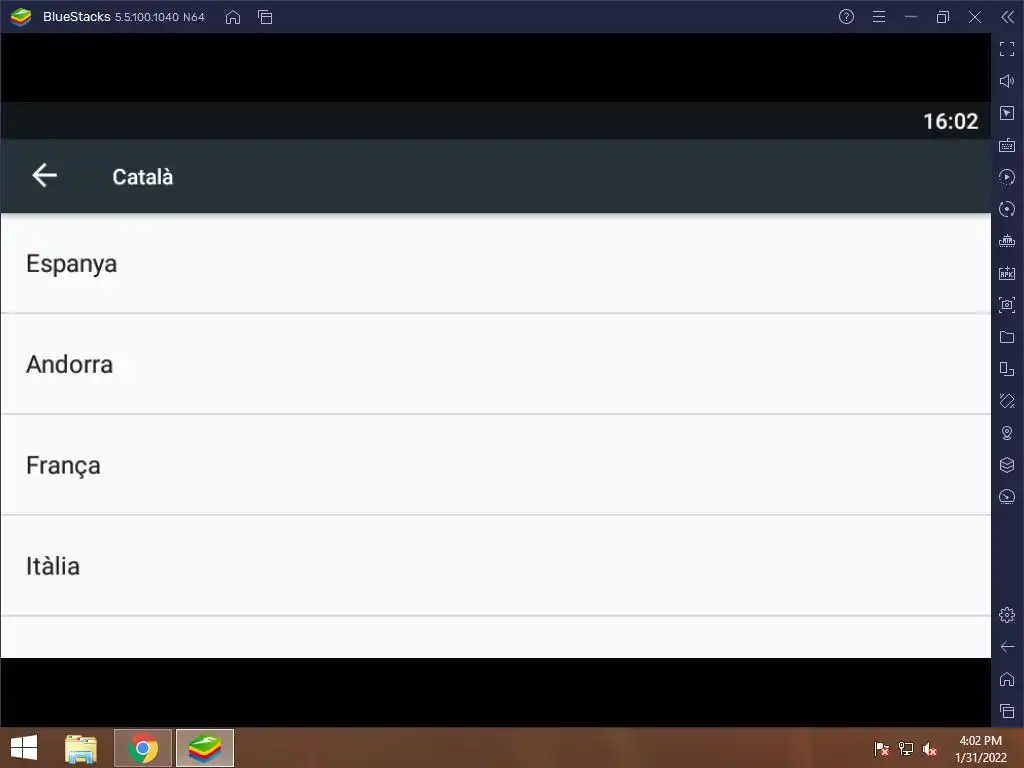Screen dimensions: 1024x768
Task: Open the macro recorder icon in sidebar
Action: click(1007, 177)
